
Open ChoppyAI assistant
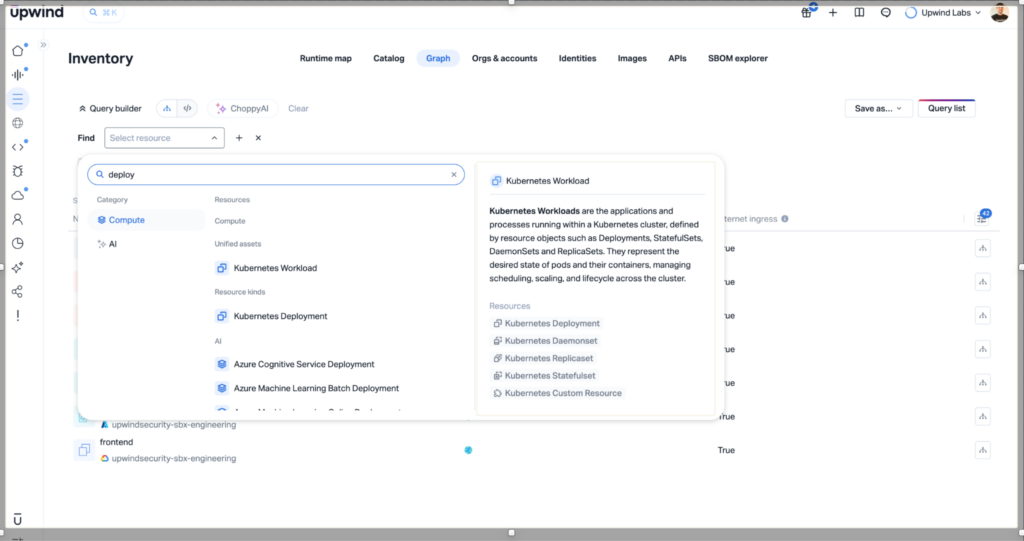(x=243, y=108)
